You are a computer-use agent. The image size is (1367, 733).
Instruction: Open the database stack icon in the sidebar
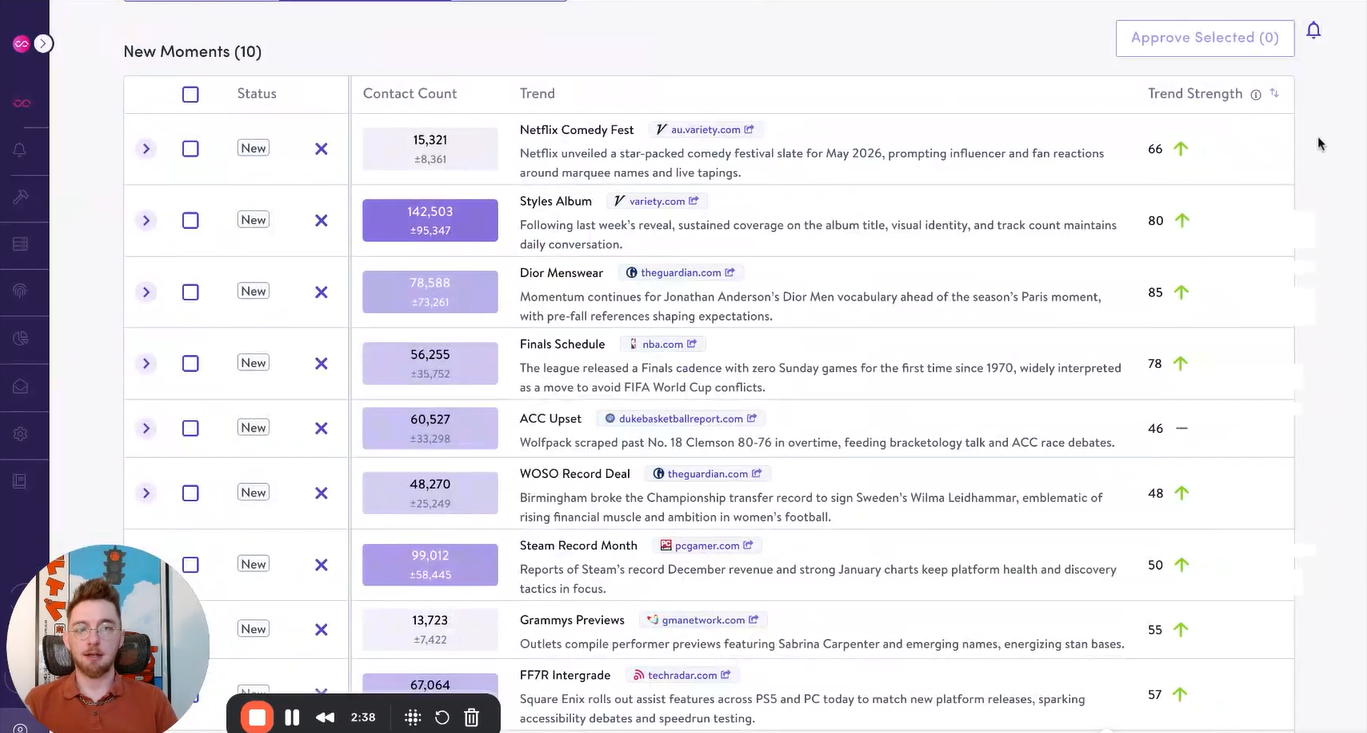tap(20, 244)
